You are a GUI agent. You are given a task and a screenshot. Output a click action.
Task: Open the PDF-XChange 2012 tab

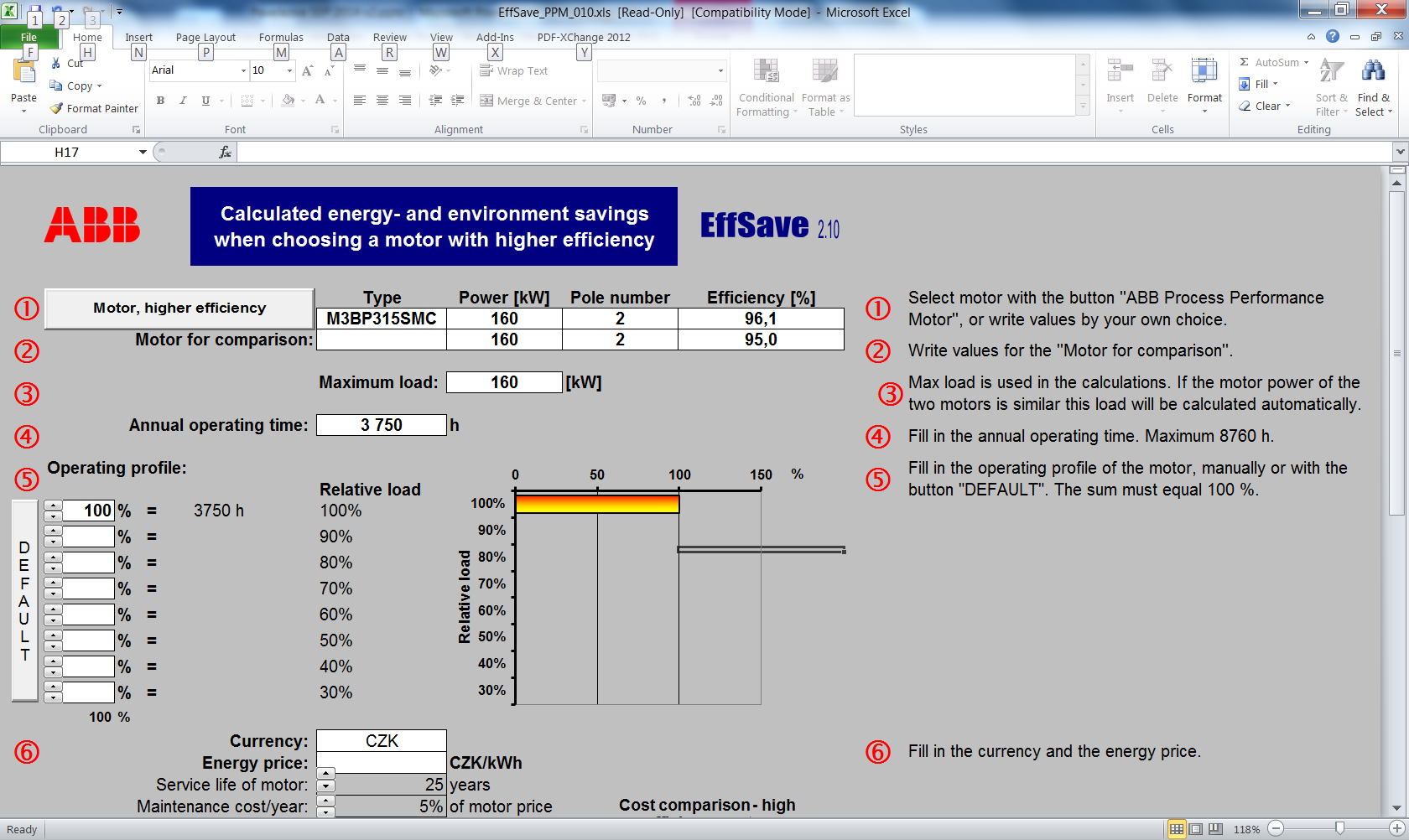[x=584, y=37]
